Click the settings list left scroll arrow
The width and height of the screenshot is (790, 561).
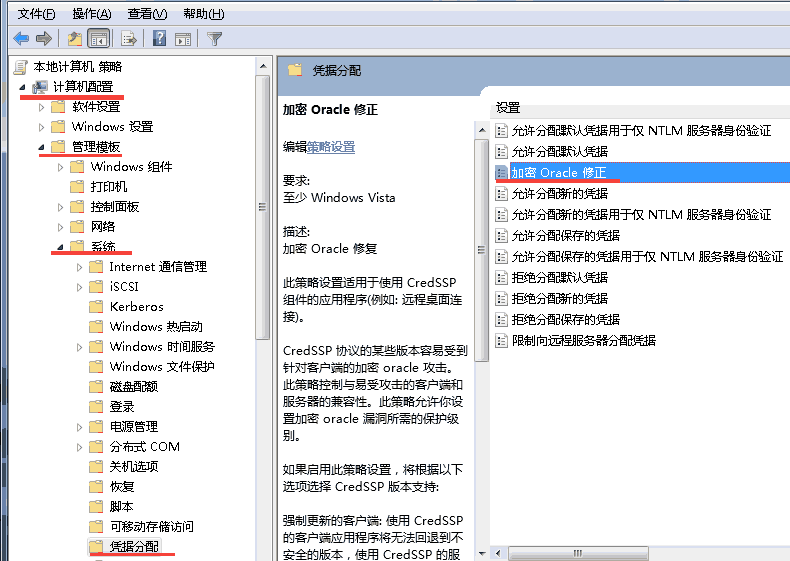pyautogui.click(x=498, y=553)
